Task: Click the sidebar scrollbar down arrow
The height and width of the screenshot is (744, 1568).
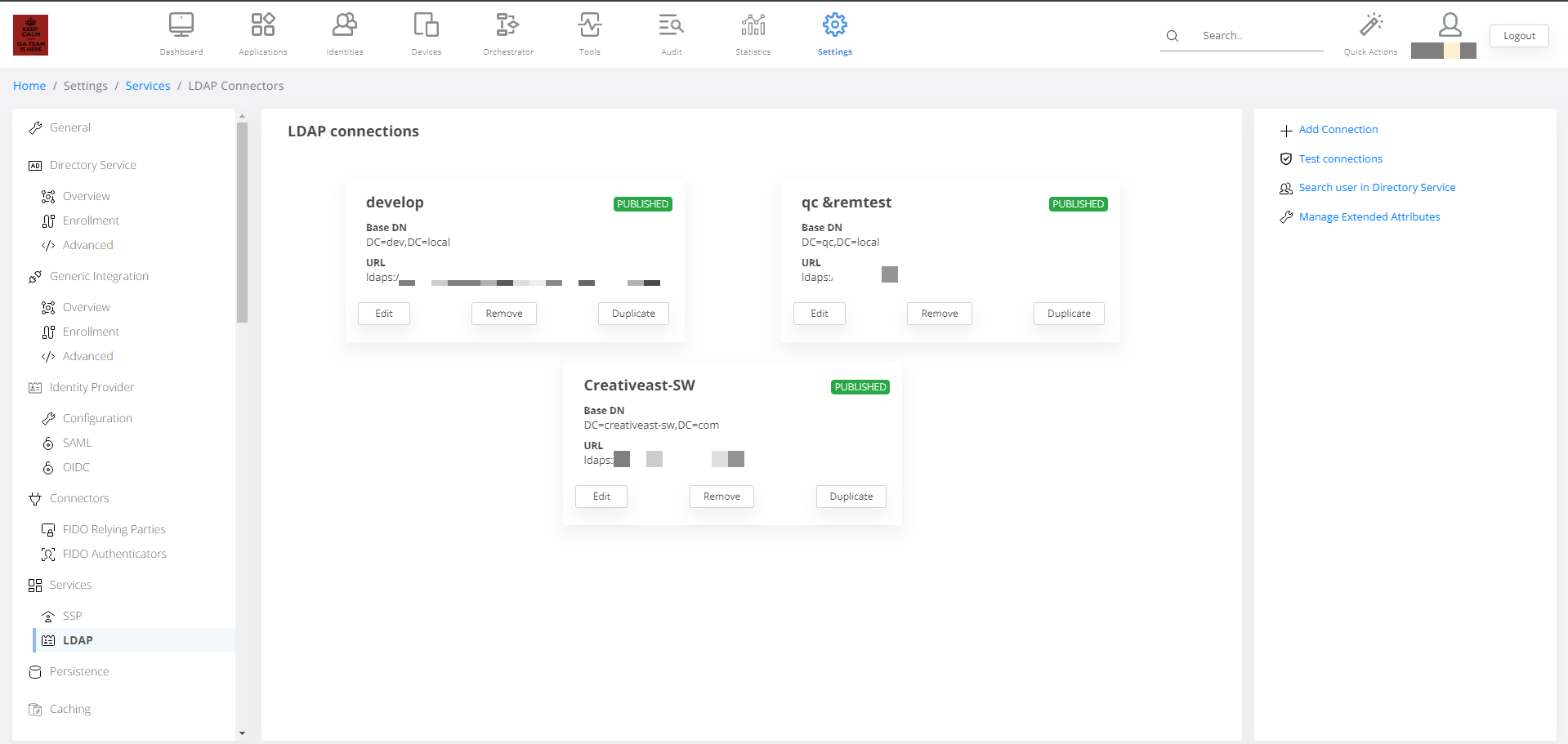Action: pos(242,733)
